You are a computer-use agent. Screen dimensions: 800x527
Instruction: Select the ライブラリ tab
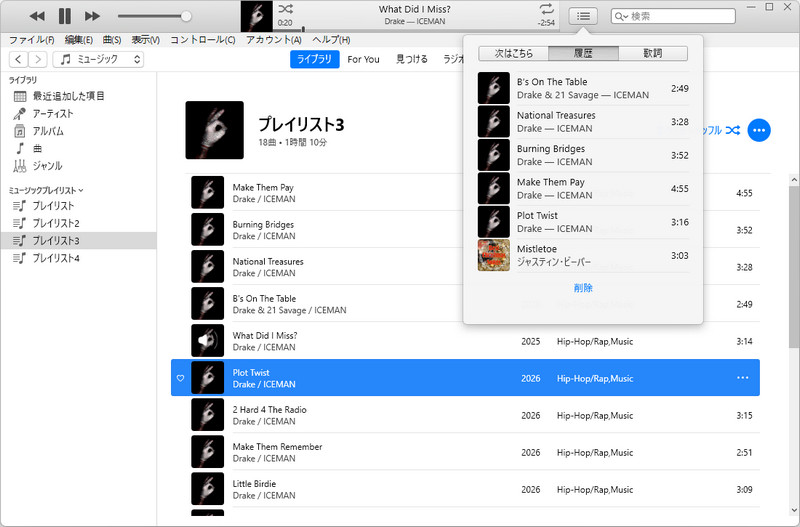pos(314,59)
